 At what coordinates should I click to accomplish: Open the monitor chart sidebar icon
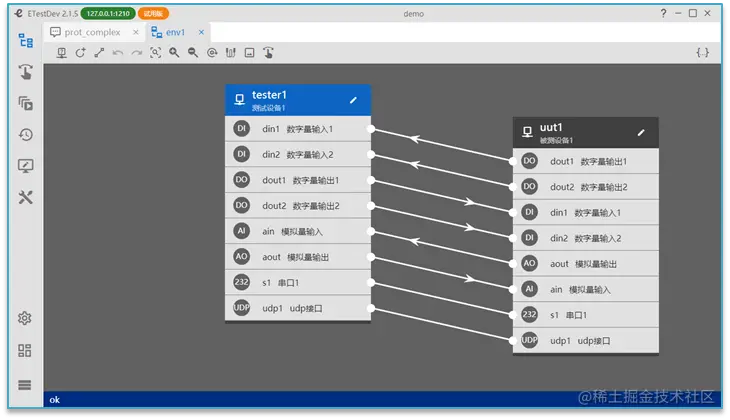click(26, 166)
